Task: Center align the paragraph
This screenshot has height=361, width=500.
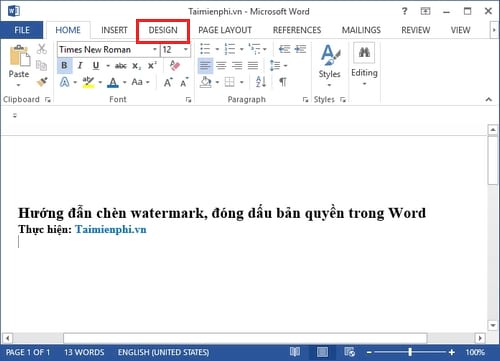Action: tap(221, 65)
